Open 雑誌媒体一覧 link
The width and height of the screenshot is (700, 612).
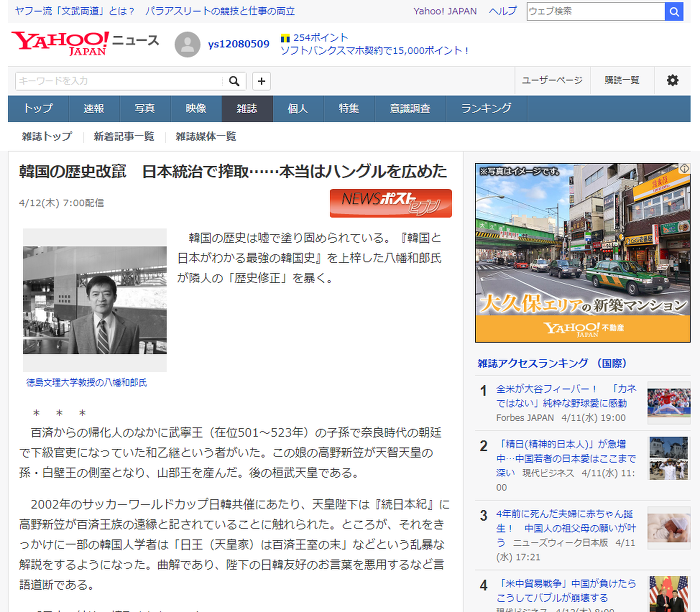pos(206,137)
